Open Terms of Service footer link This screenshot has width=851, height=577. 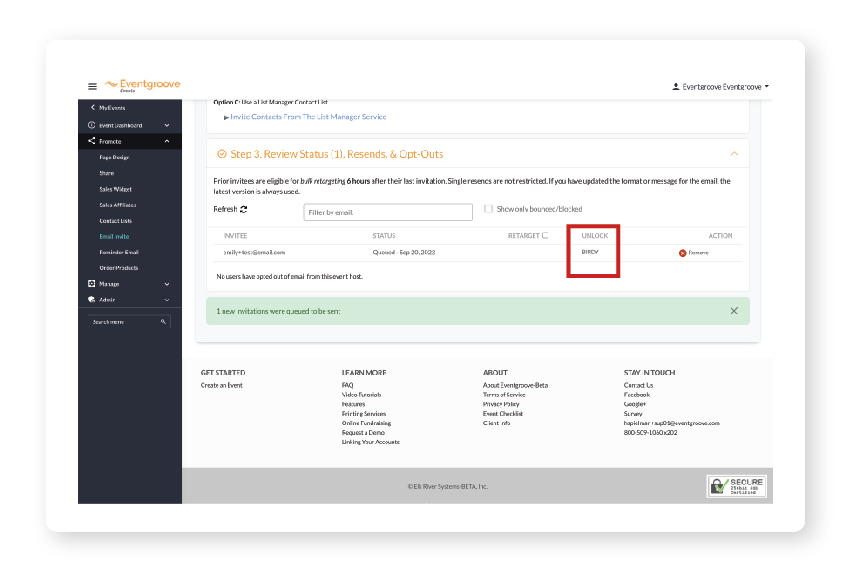[x=504, y=395]
